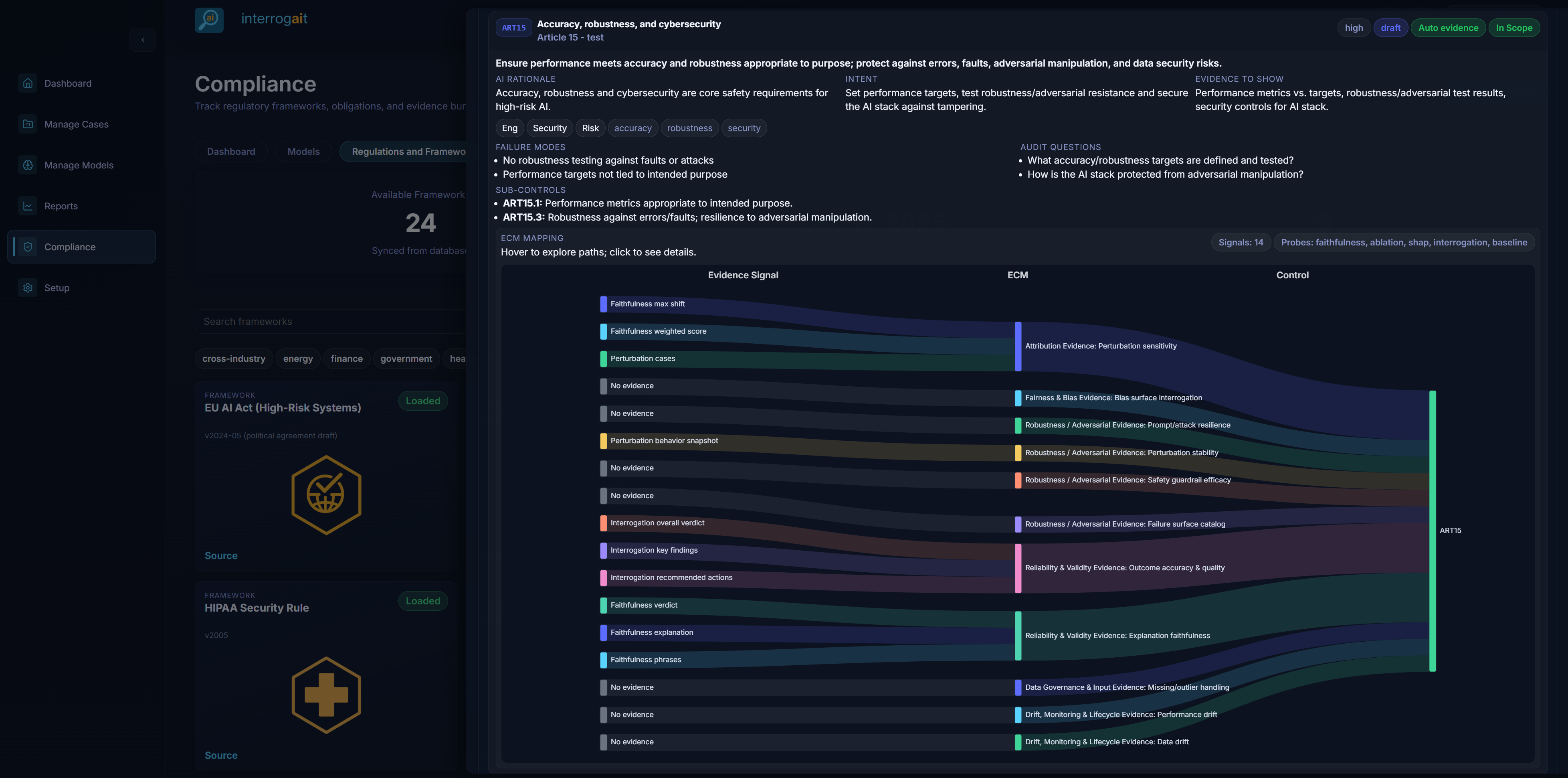Viewport: 1568px width, 778px height.
Task: Switch to the Models tab
Action: [303, 151]
